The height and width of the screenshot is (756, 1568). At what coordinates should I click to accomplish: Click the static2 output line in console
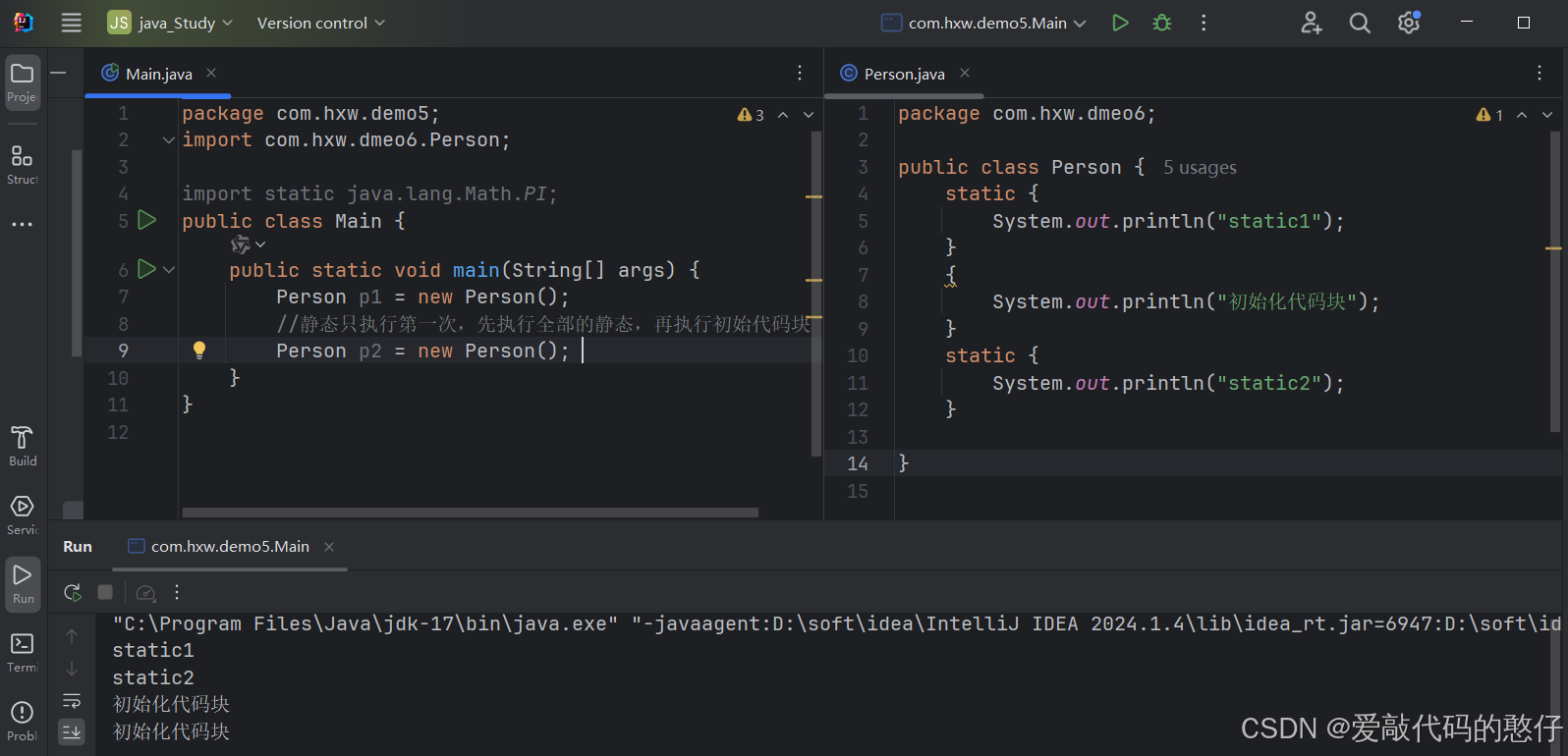pyautogui.click(x=153, y=677)
